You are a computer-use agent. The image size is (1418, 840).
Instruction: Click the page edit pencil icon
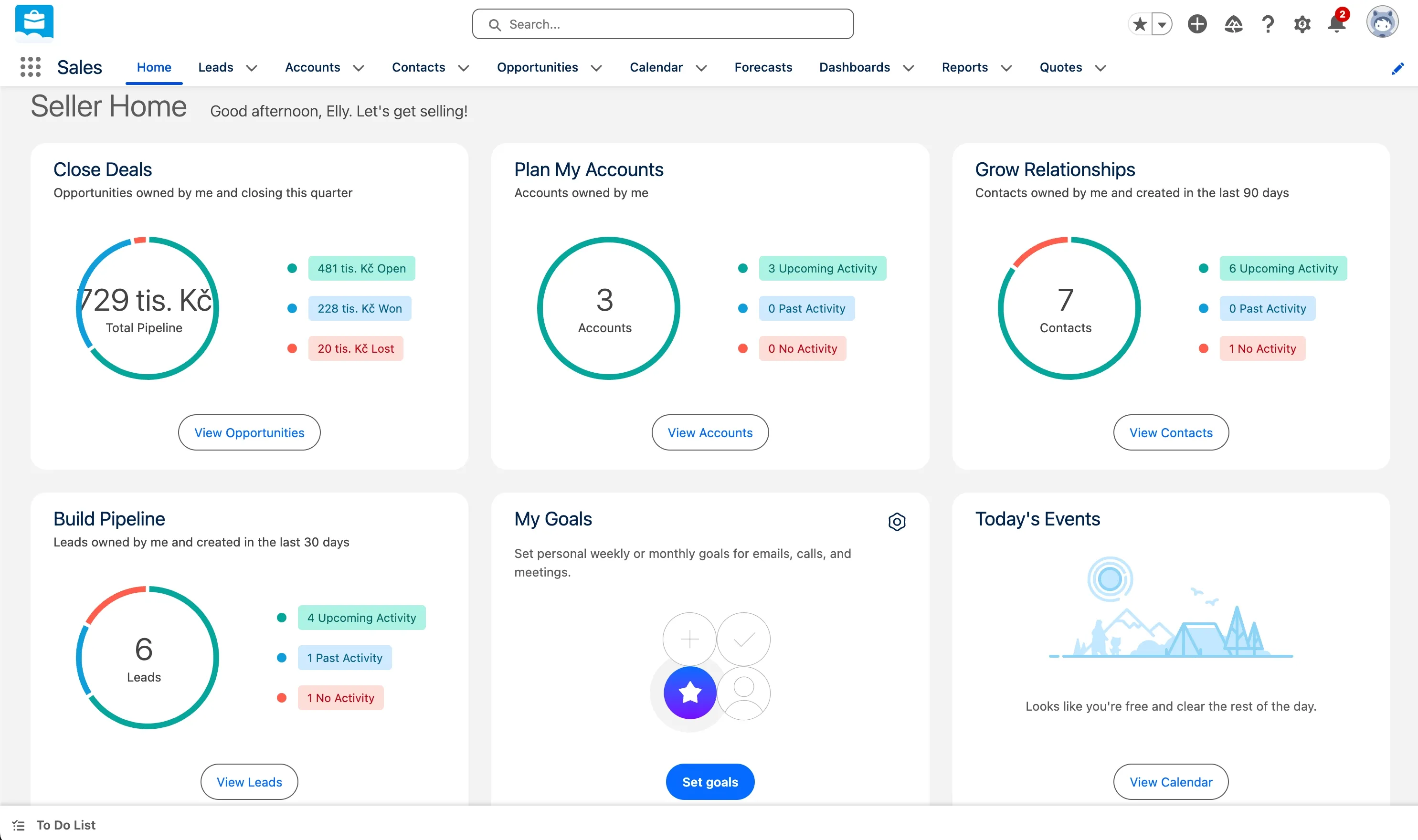[x=1398, y=68]
